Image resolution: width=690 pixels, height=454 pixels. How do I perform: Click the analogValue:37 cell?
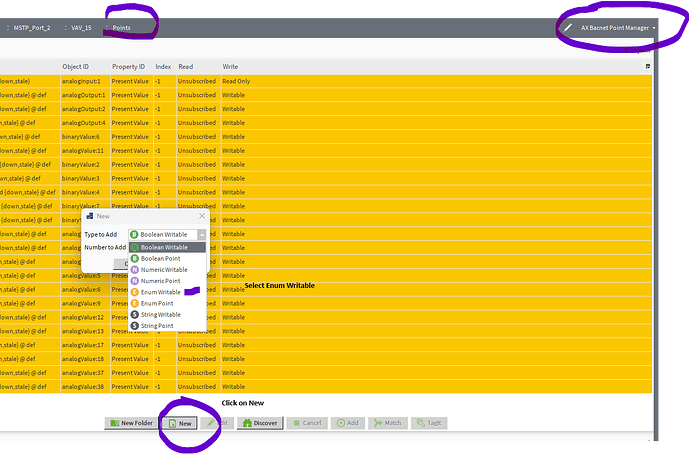pyautogui.click(x=83, y=373)
